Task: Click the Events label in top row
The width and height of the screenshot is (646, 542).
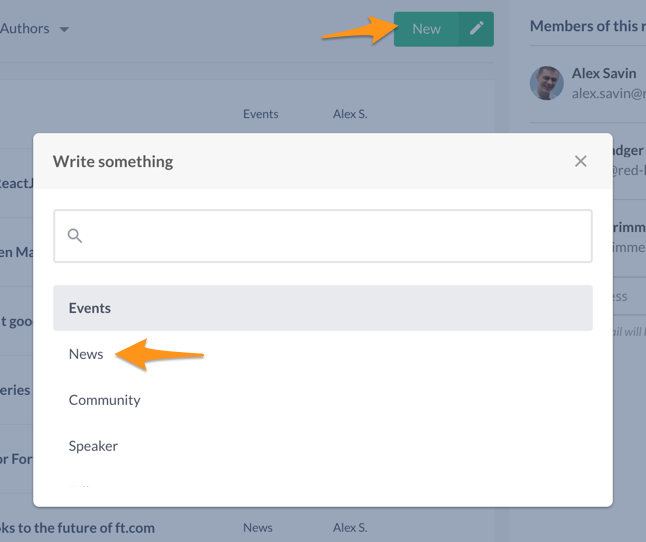Action: coord(260,114)
